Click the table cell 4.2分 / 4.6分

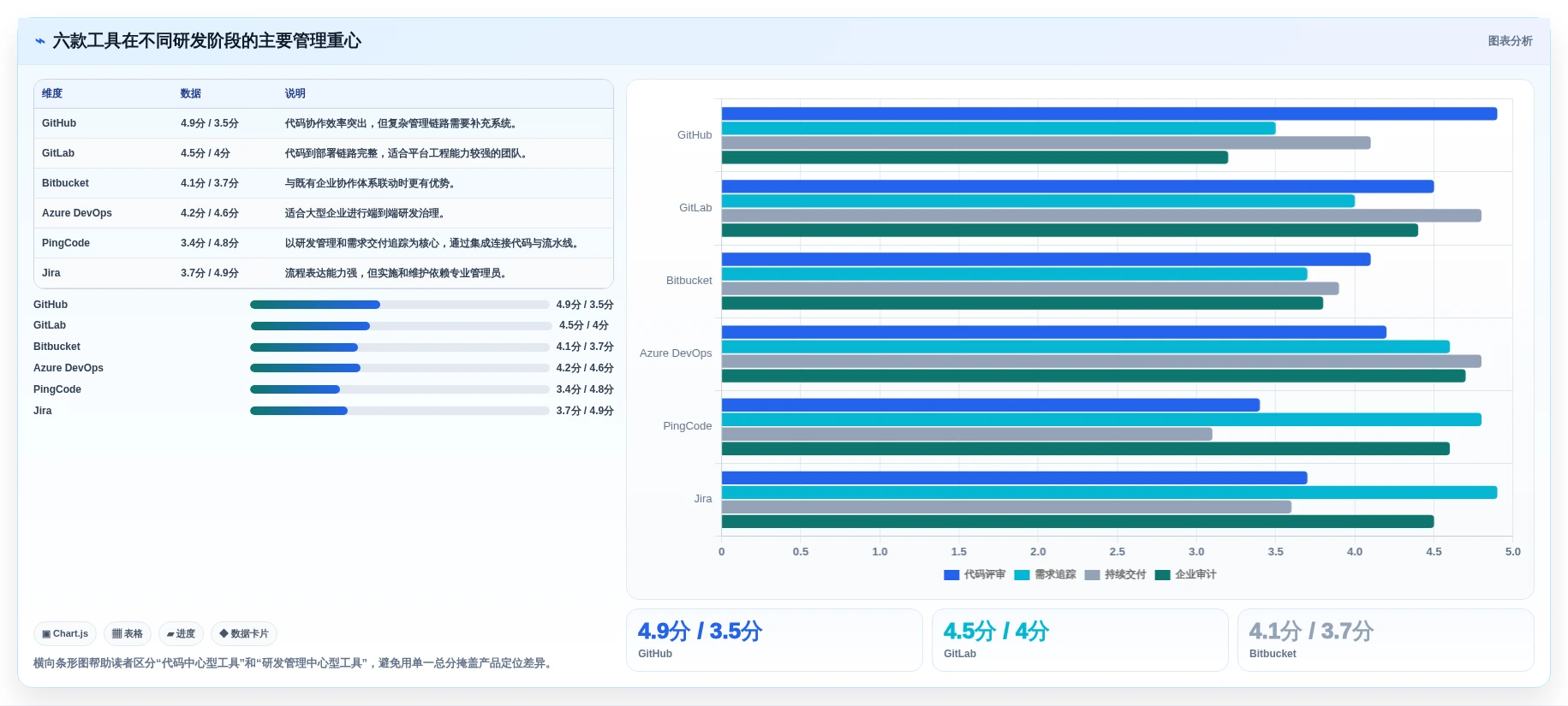click(210, 213)
